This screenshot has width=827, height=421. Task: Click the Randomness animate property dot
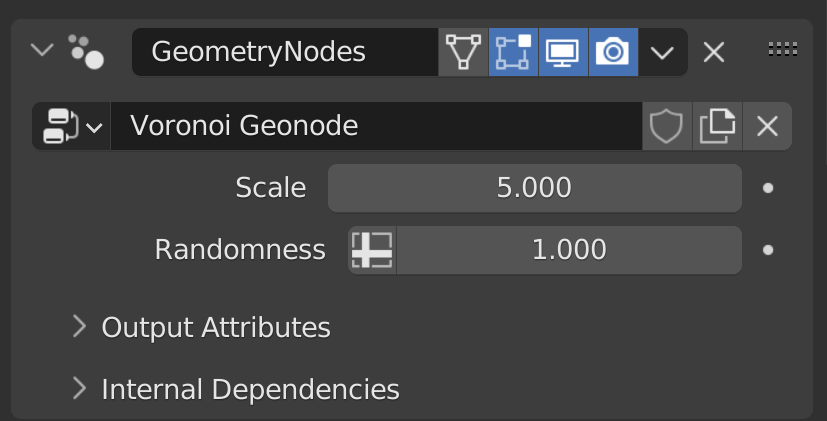pyautogui.click(x=768, y=250)
